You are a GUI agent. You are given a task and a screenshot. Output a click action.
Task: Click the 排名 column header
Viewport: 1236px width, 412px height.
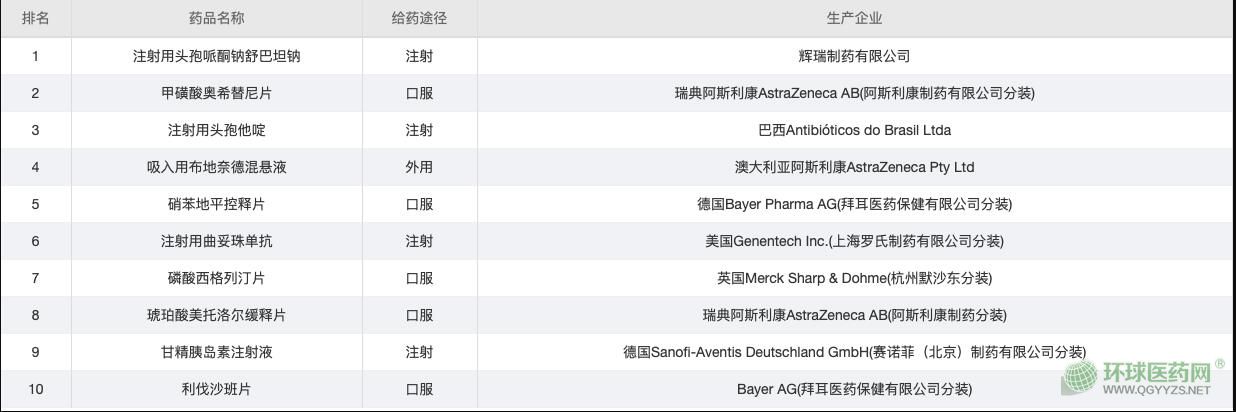[x=36, y=18]
